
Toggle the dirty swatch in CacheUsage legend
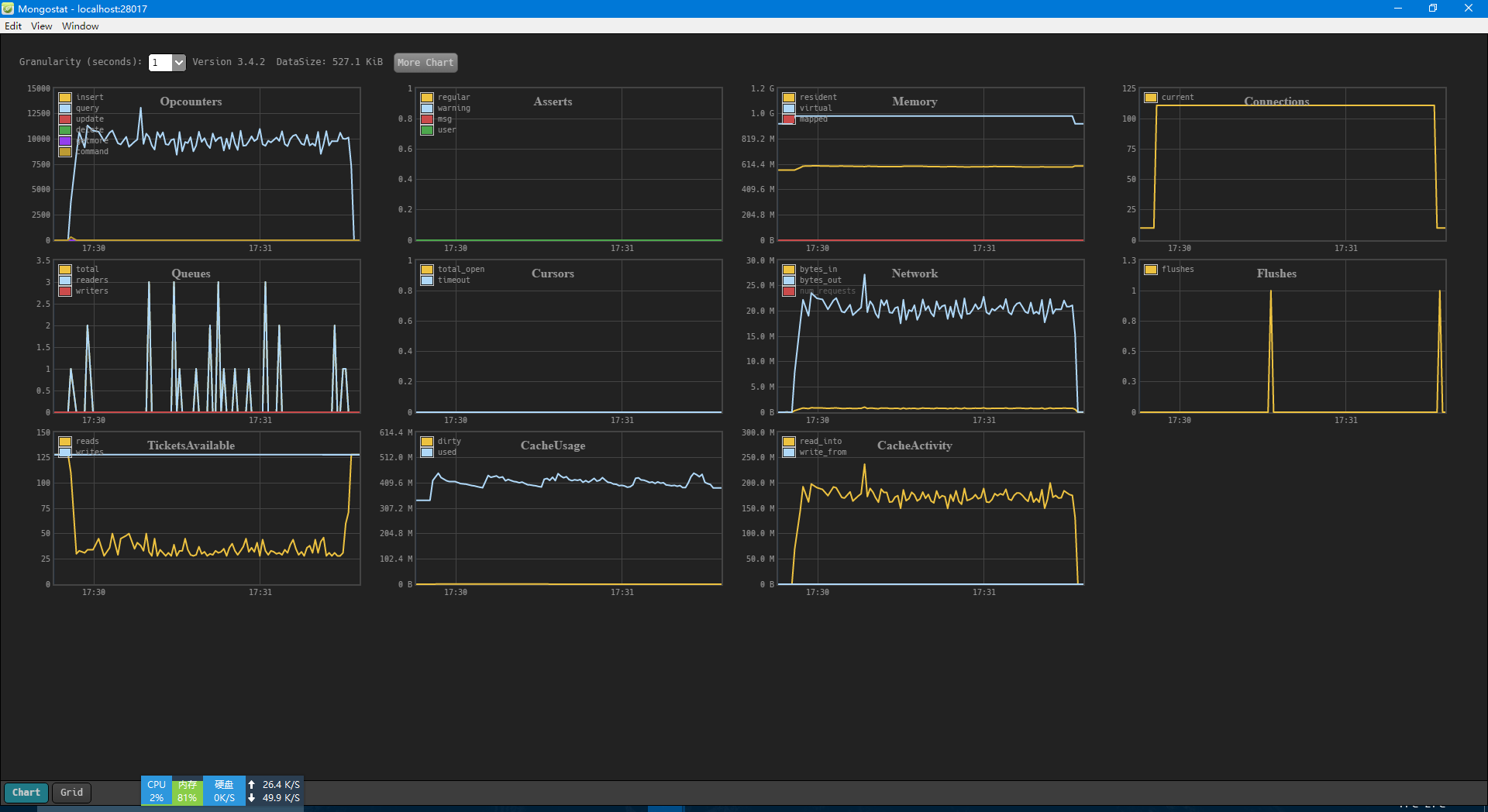tap(427, 442)
